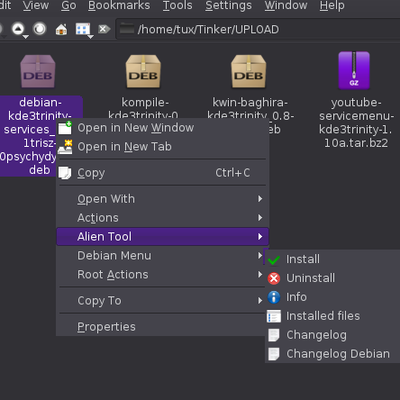
Task: Click the youtube-servicemenu-kde3trinity file name
Action: click(x=356, y=123)
